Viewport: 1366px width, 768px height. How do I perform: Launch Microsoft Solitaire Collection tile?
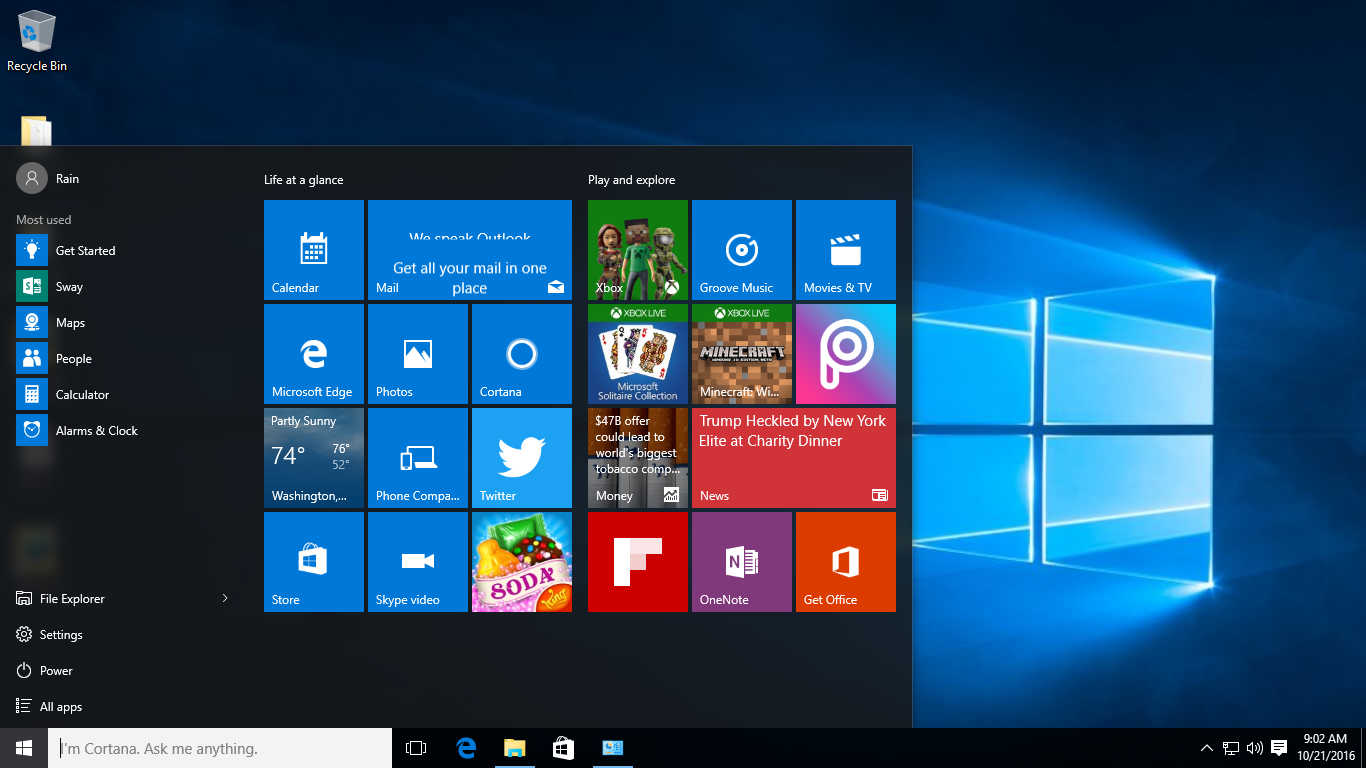click(638, 354)
